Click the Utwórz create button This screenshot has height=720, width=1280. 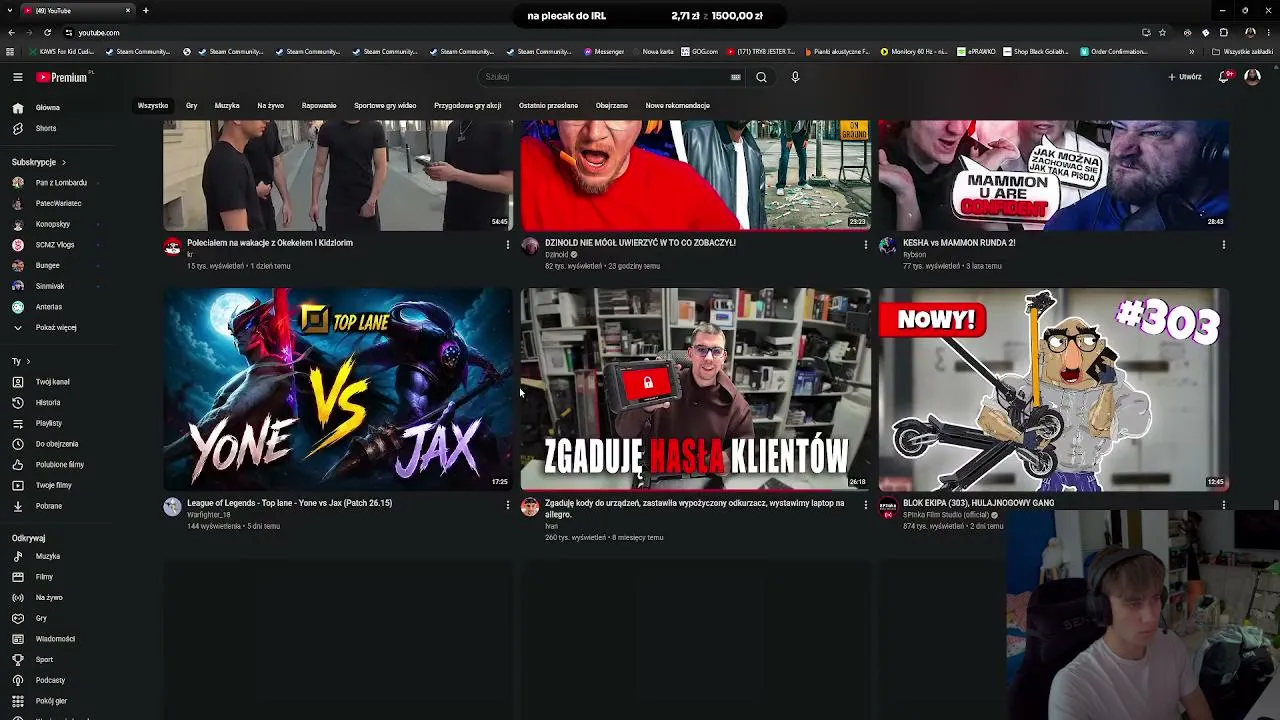(1185, 77)
